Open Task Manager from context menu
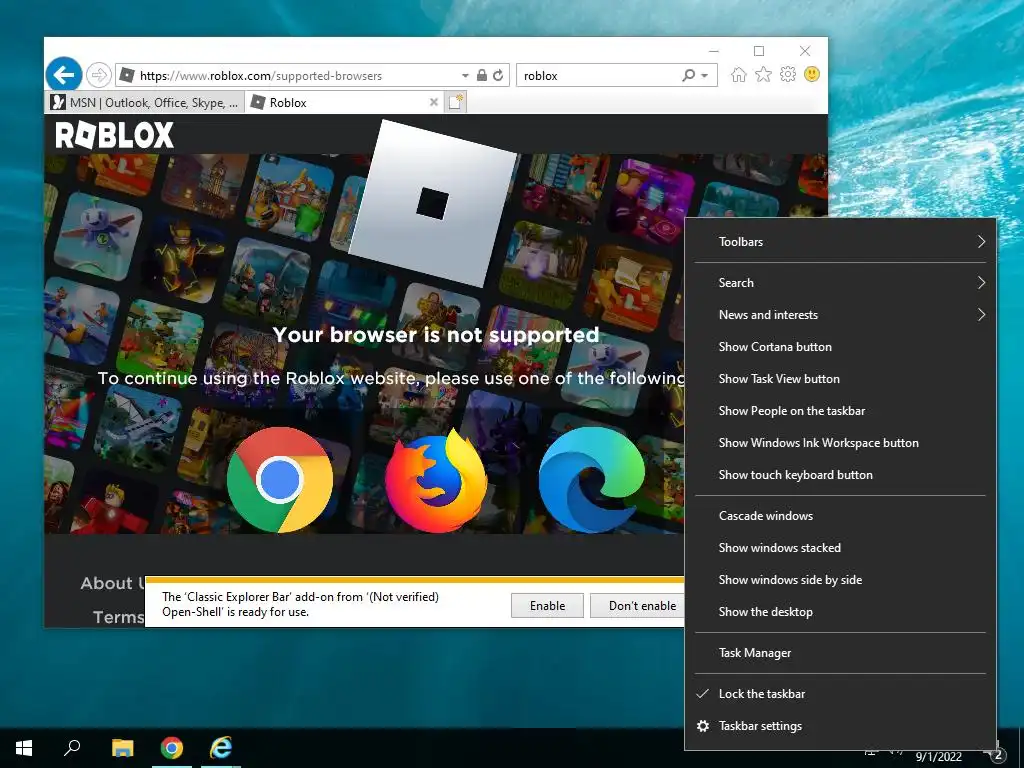The width and height of the screenshot is (1024, 768). (x=840, y=653)
